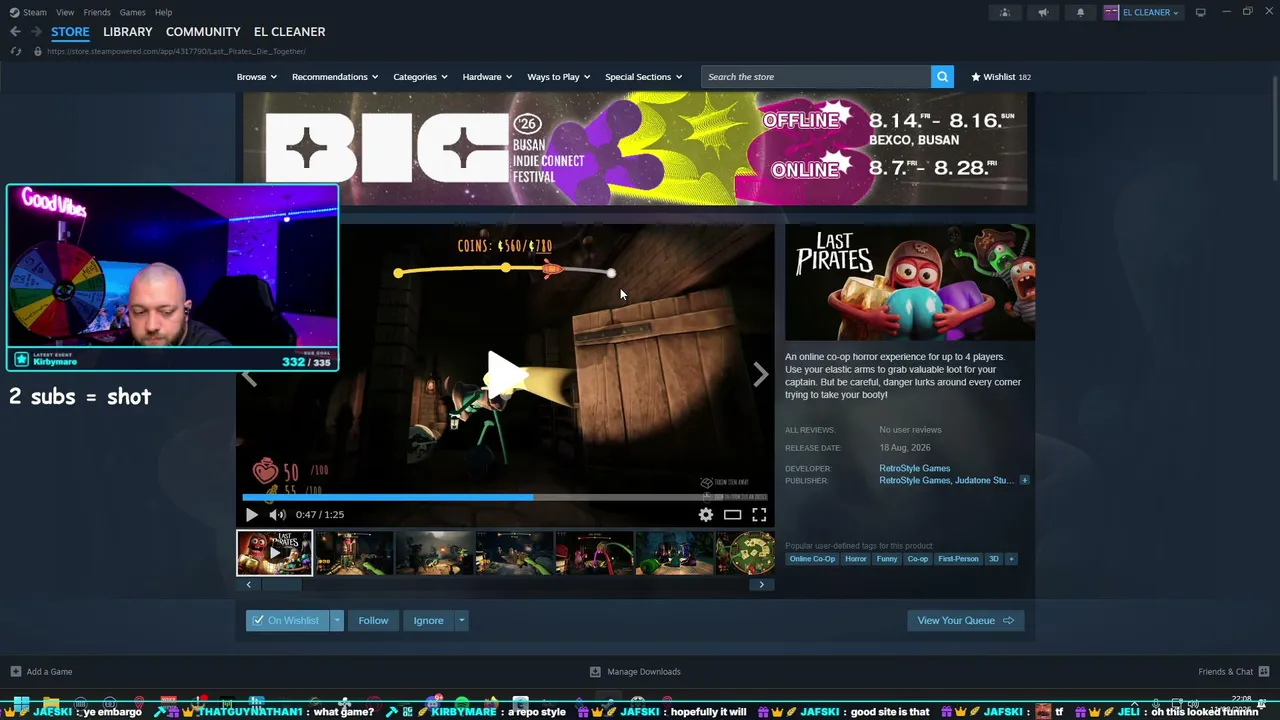1280x720 pixels.
Task: Switch to the LIBRARY tab
Action: 128,32
